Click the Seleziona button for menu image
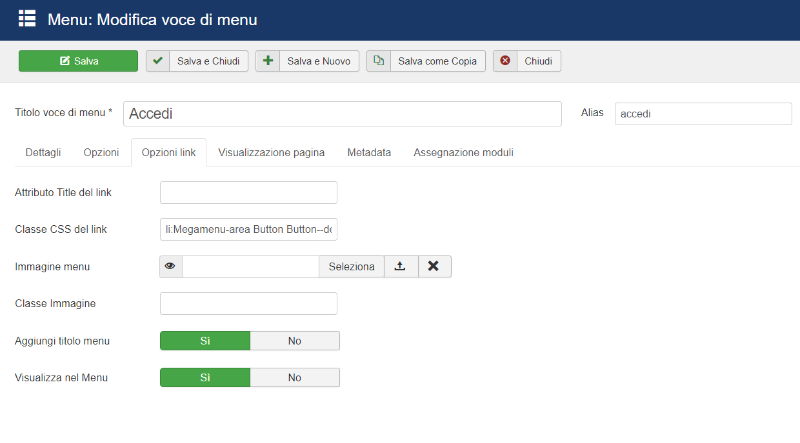This screenshot has height=443, width=800. pos(352,266)
